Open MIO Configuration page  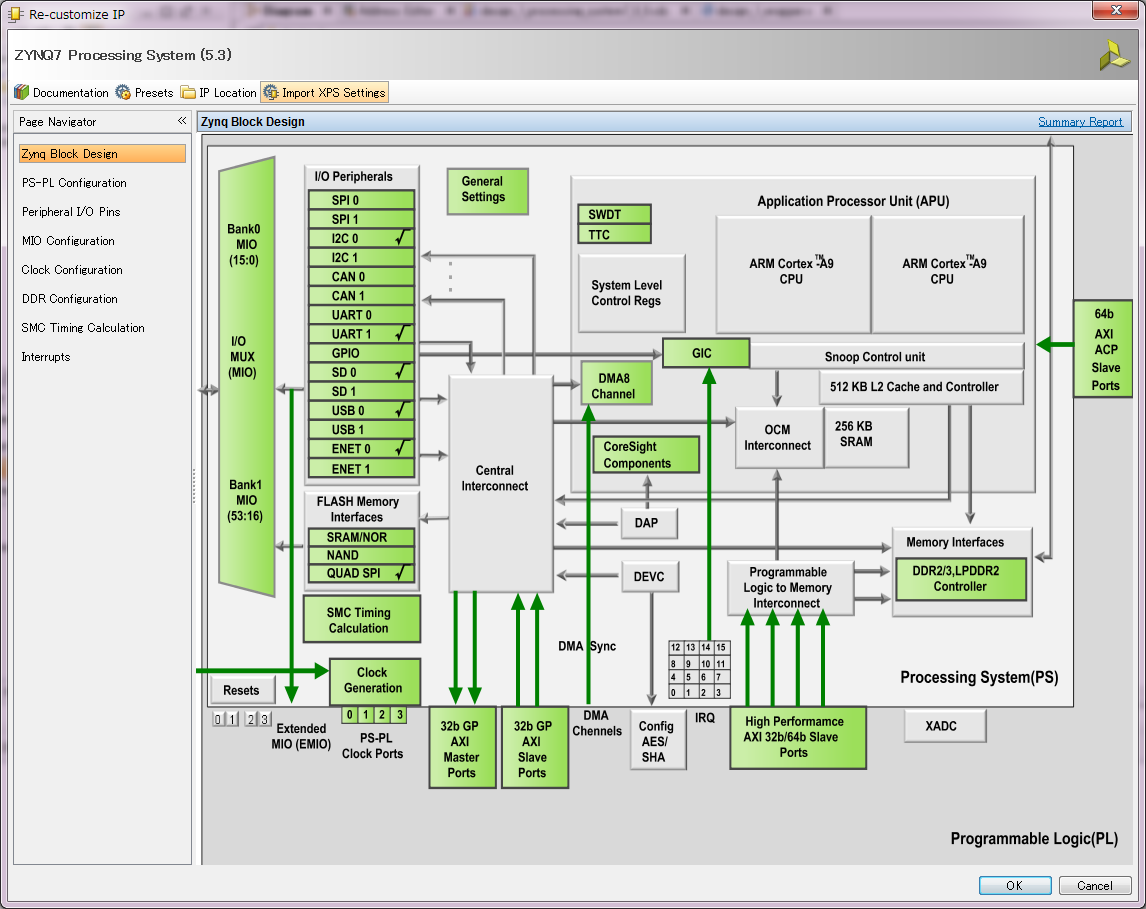[x=68, y=240]
